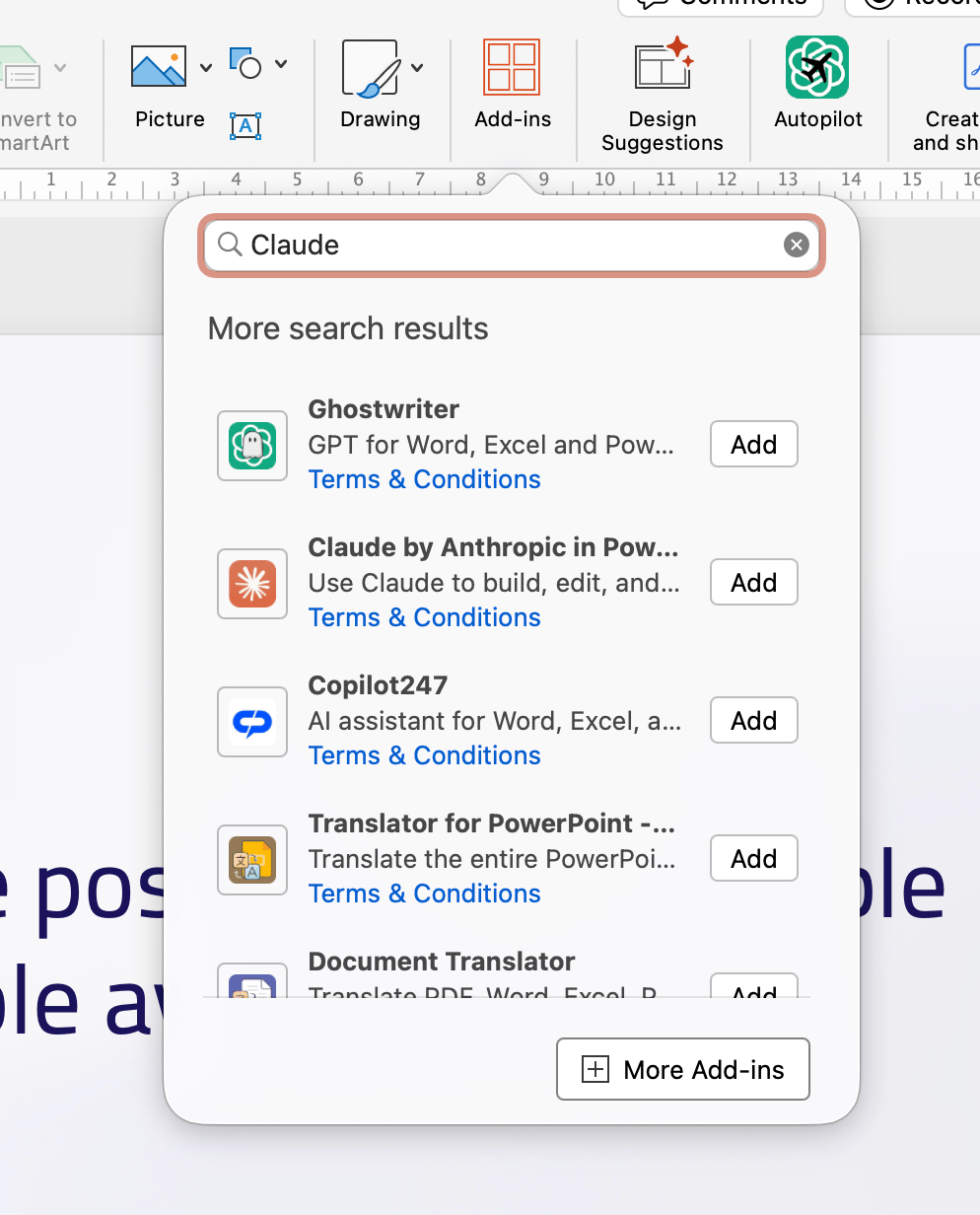The image size is (980, 1215).
Task: Open Design Suggestions icon
Action: coord(663,65)
